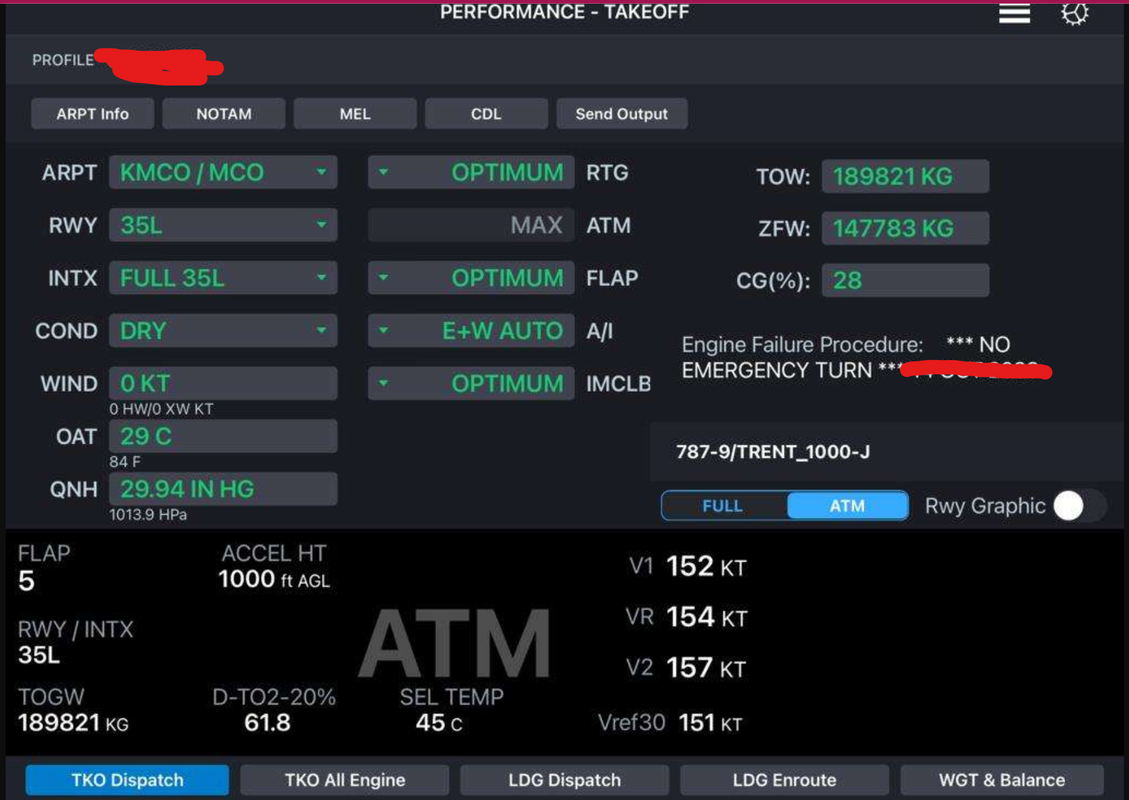Click the FLAP 5 result value
The height and width of the screenshot is (800, 1129).
click(x=27, y=580)
